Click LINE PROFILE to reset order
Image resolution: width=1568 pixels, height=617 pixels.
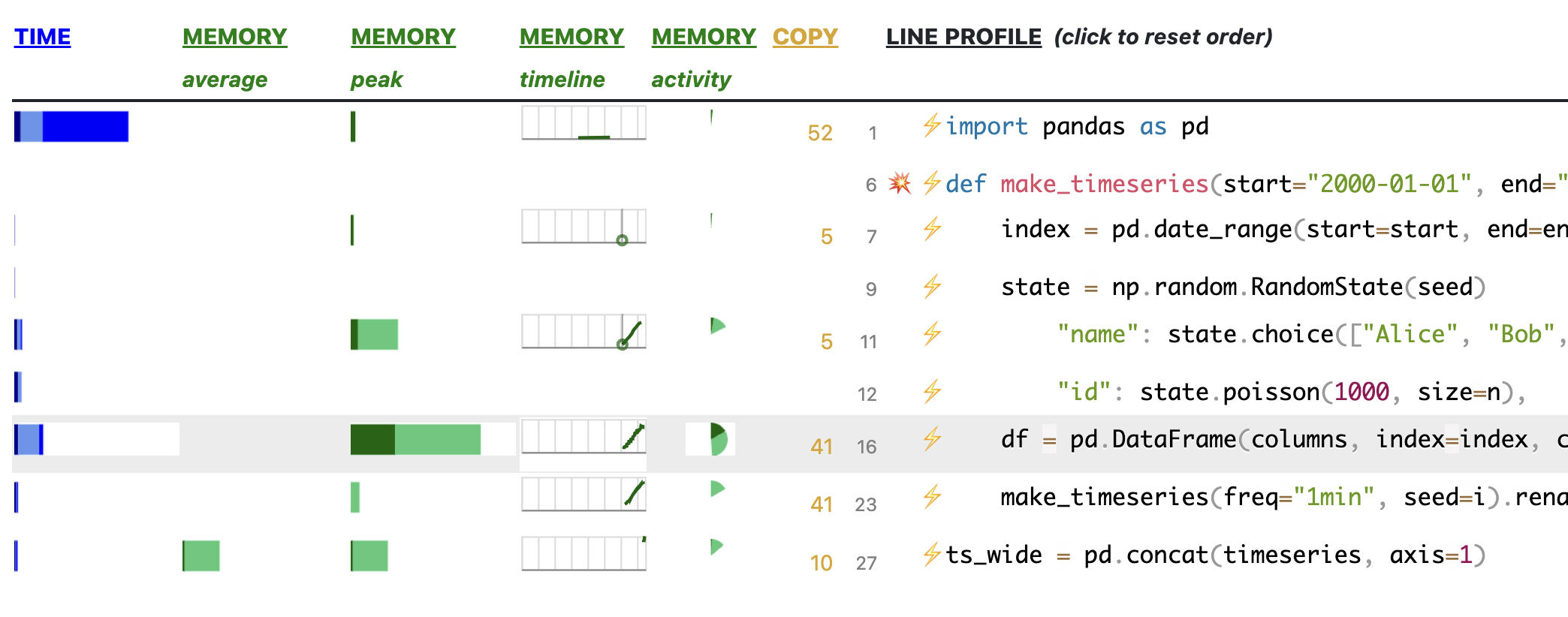point(963,36)
